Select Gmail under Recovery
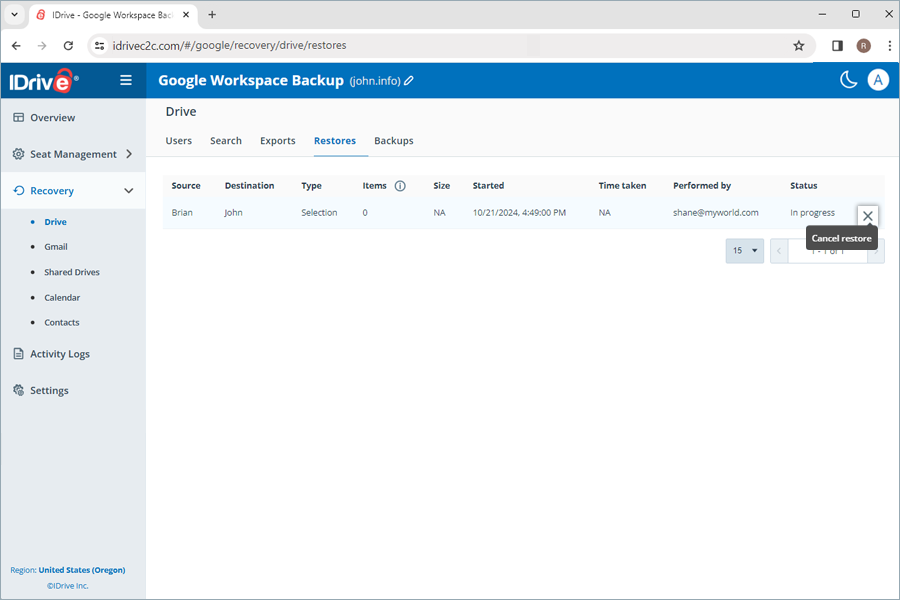 pyautogui.click(x=56, y=247)
